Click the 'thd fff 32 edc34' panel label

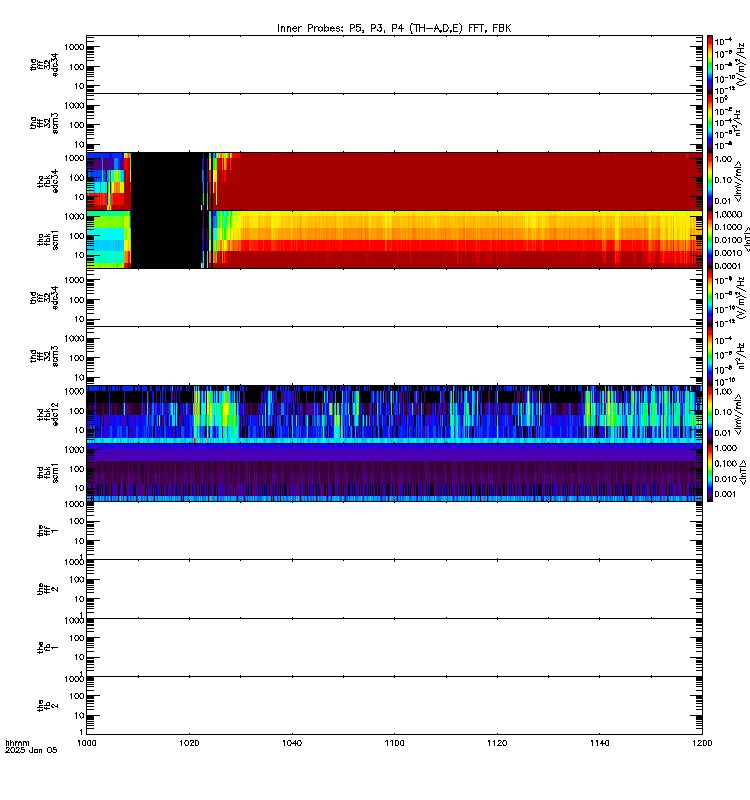(44, 297)
